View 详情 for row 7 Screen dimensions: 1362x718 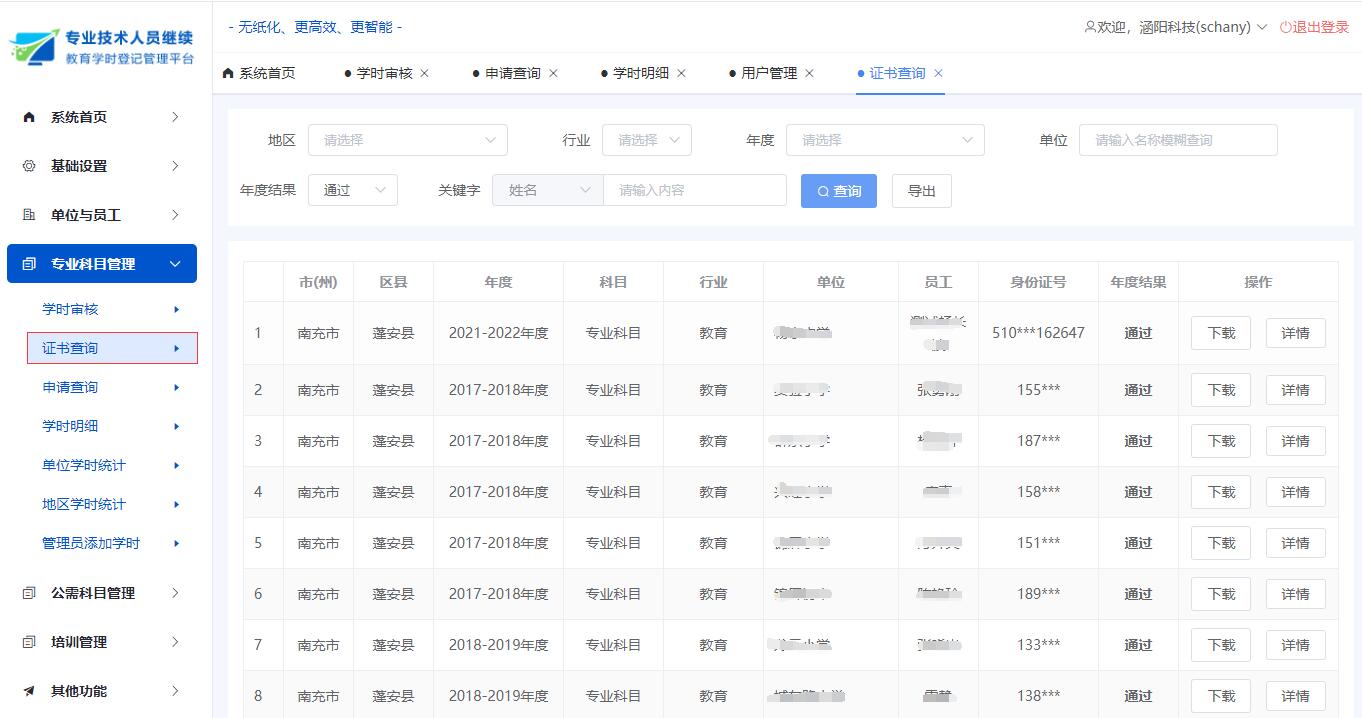1296,645
